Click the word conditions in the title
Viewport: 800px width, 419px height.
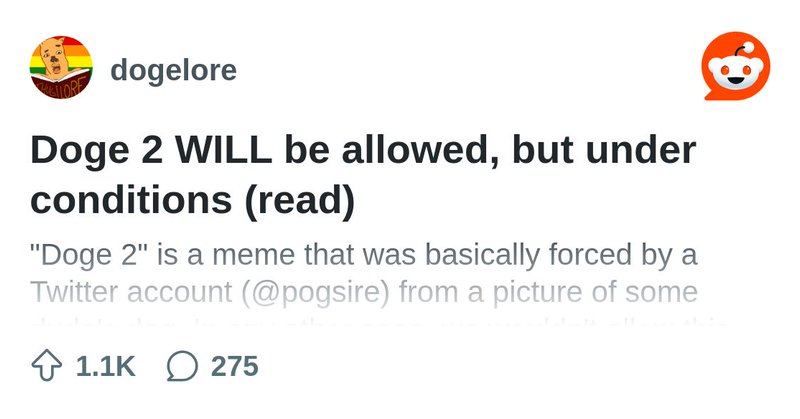pos(131,200)
